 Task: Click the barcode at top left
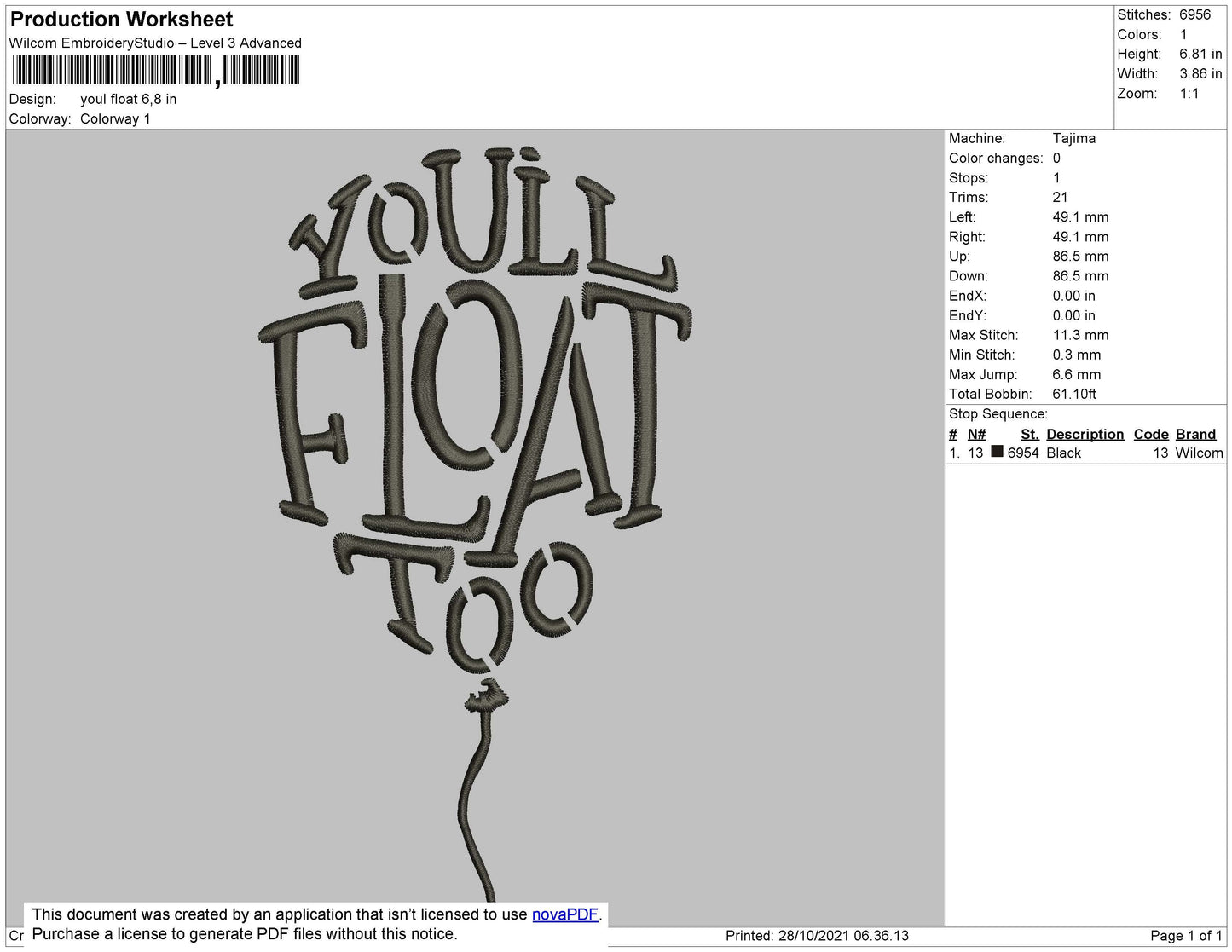(155, 70)
